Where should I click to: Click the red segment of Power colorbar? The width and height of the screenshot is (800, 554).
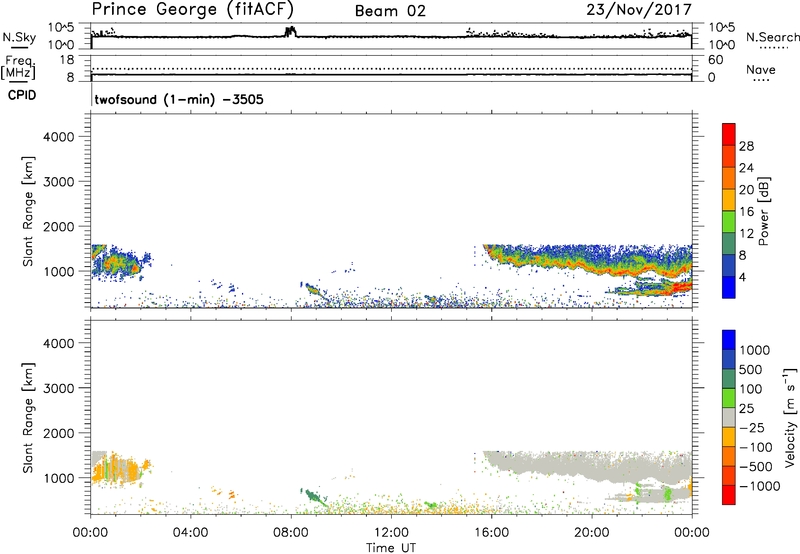(729, 134)
